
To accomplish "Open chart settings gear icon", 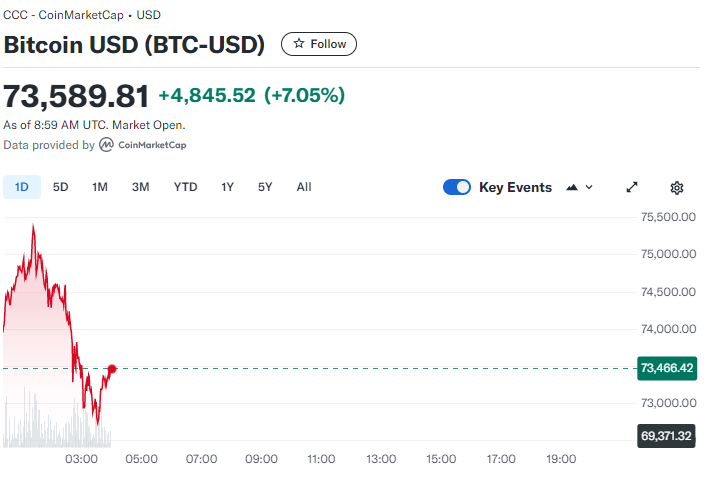I will click(x=676, y=187).
